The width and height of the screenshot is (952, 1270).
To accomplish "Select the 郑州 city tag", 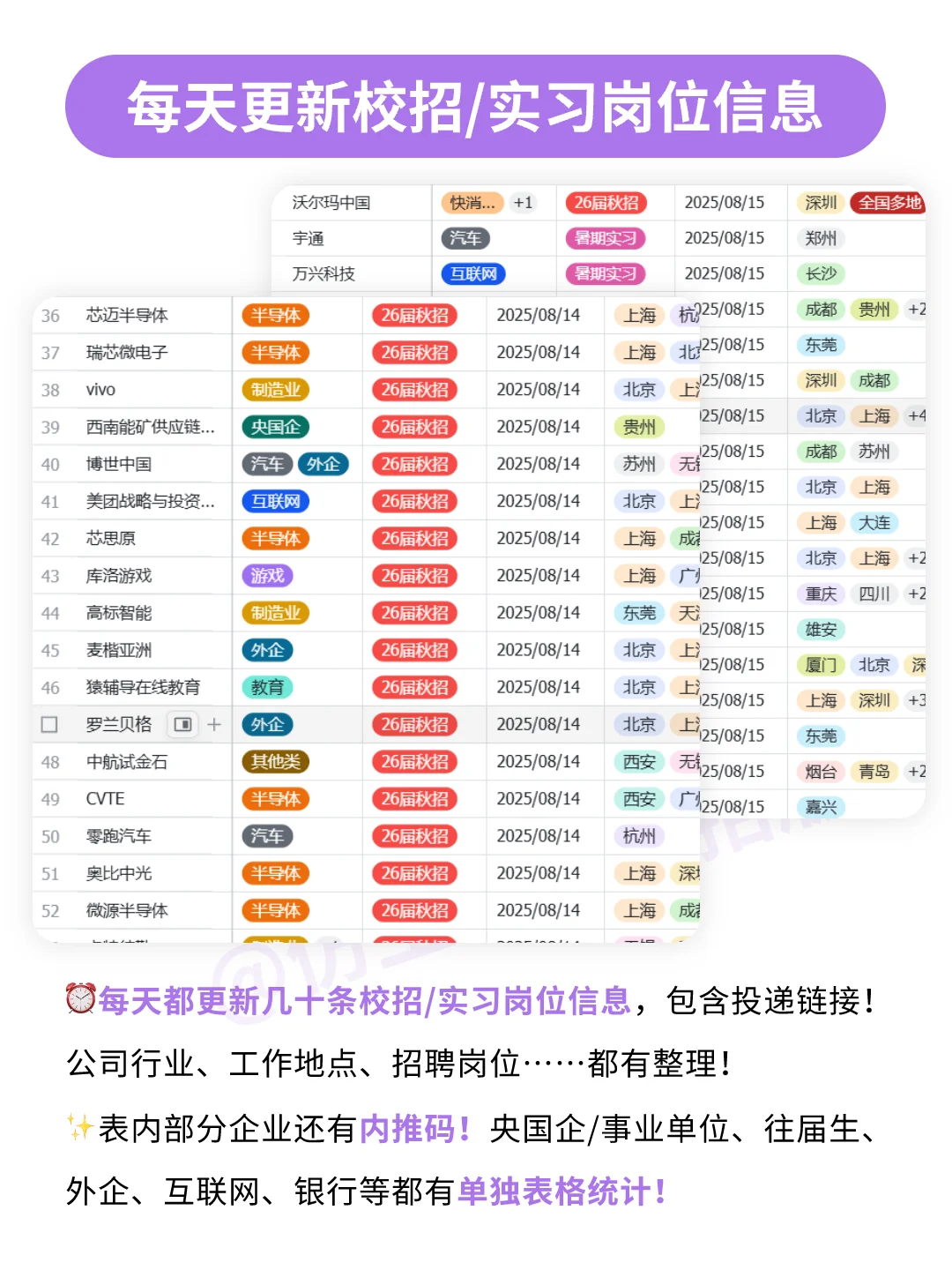I will click(821, 238).
